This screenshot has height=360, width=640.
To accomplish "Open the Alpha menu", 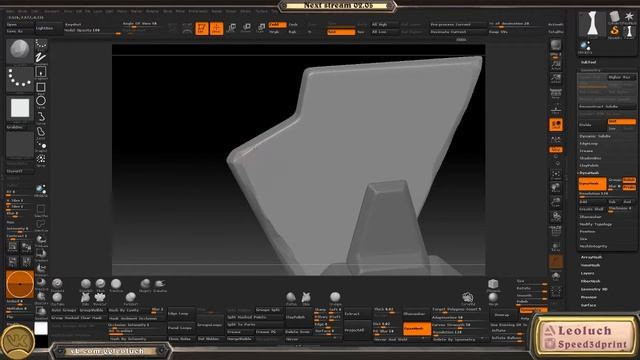I will (x=10, y=11).
